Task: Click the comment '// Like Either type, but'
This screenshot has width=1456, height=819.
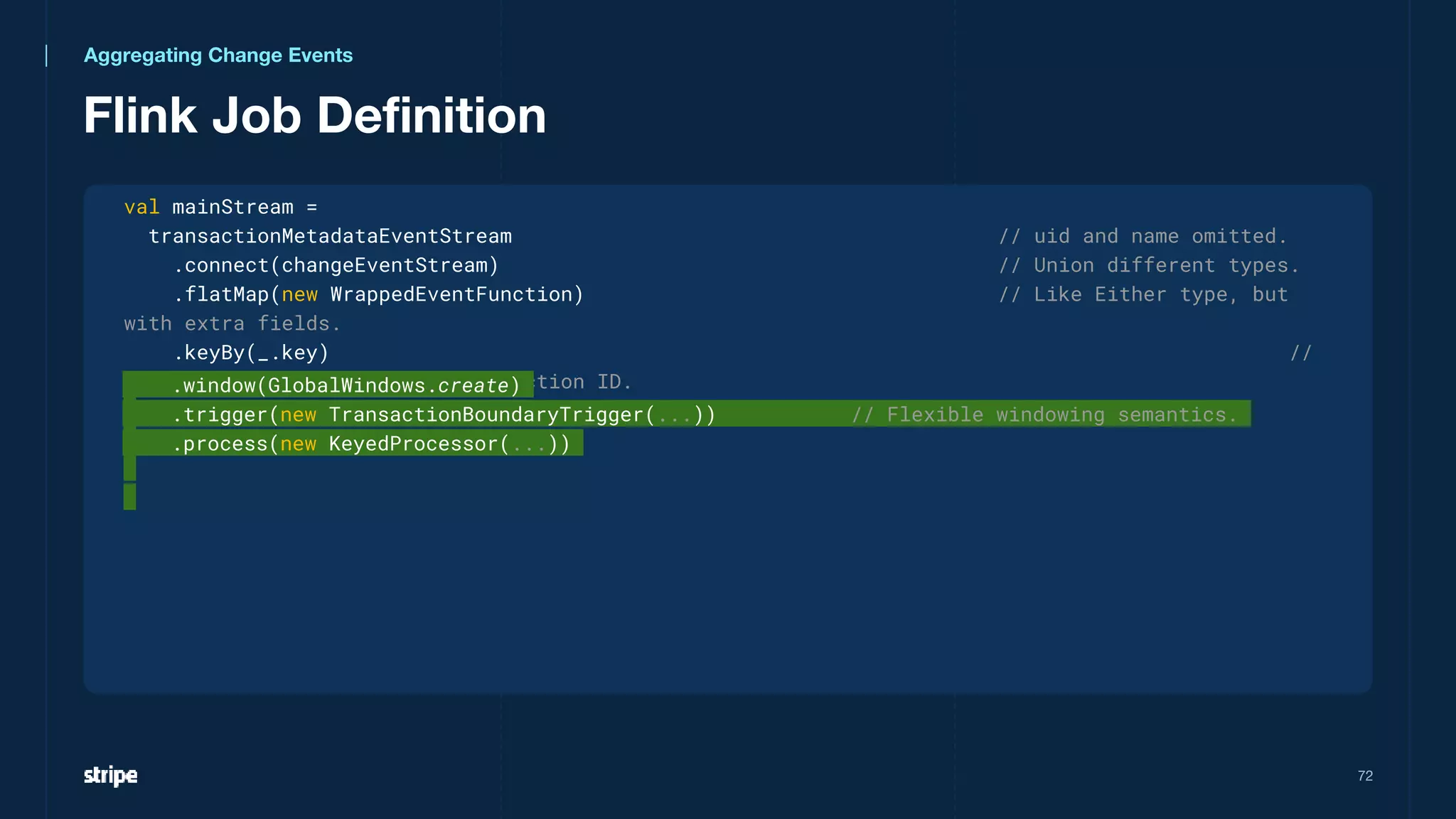Action: click(1143, 294)
